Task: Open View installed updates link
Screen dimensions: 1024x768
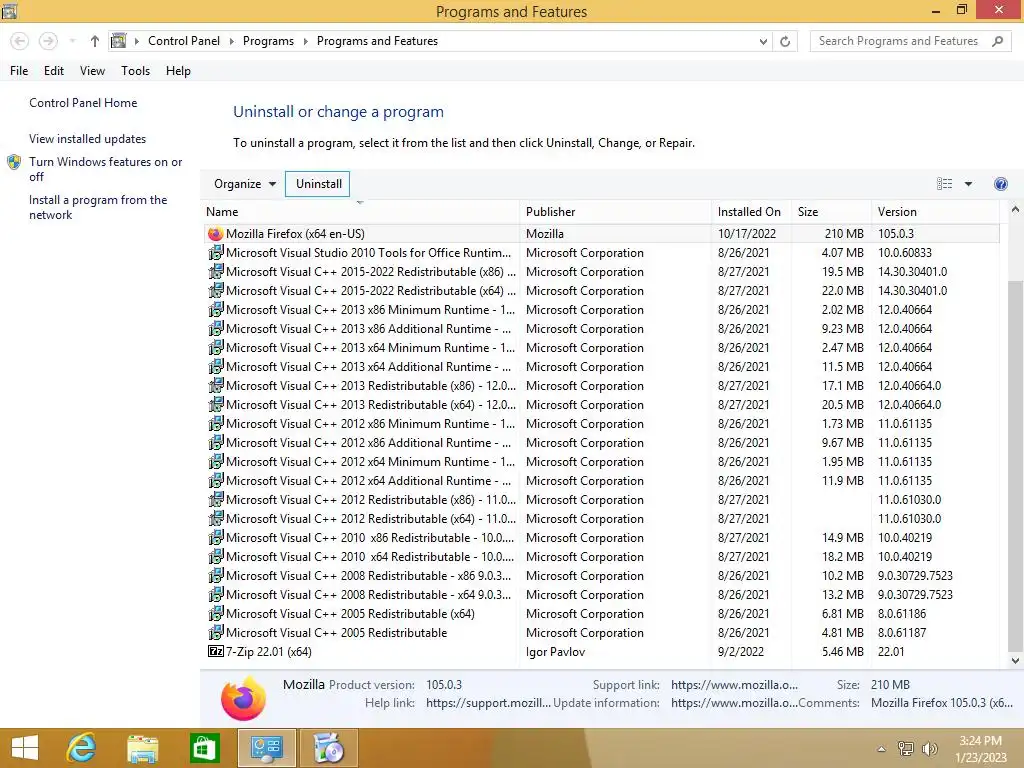Action: click(87, 138)
